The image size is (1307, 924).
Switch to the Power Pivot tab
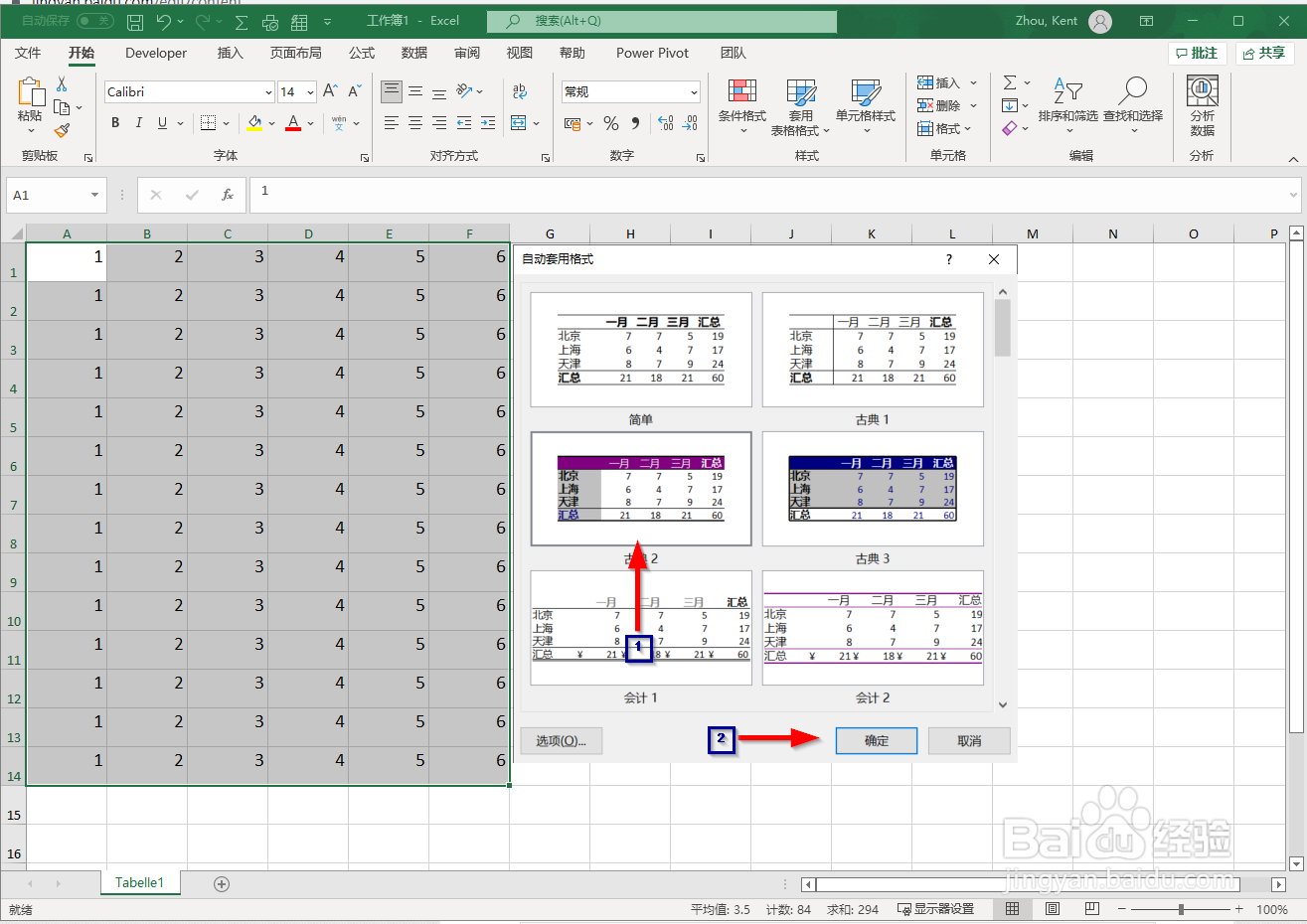pyautogui.click(x=652, y=53)
